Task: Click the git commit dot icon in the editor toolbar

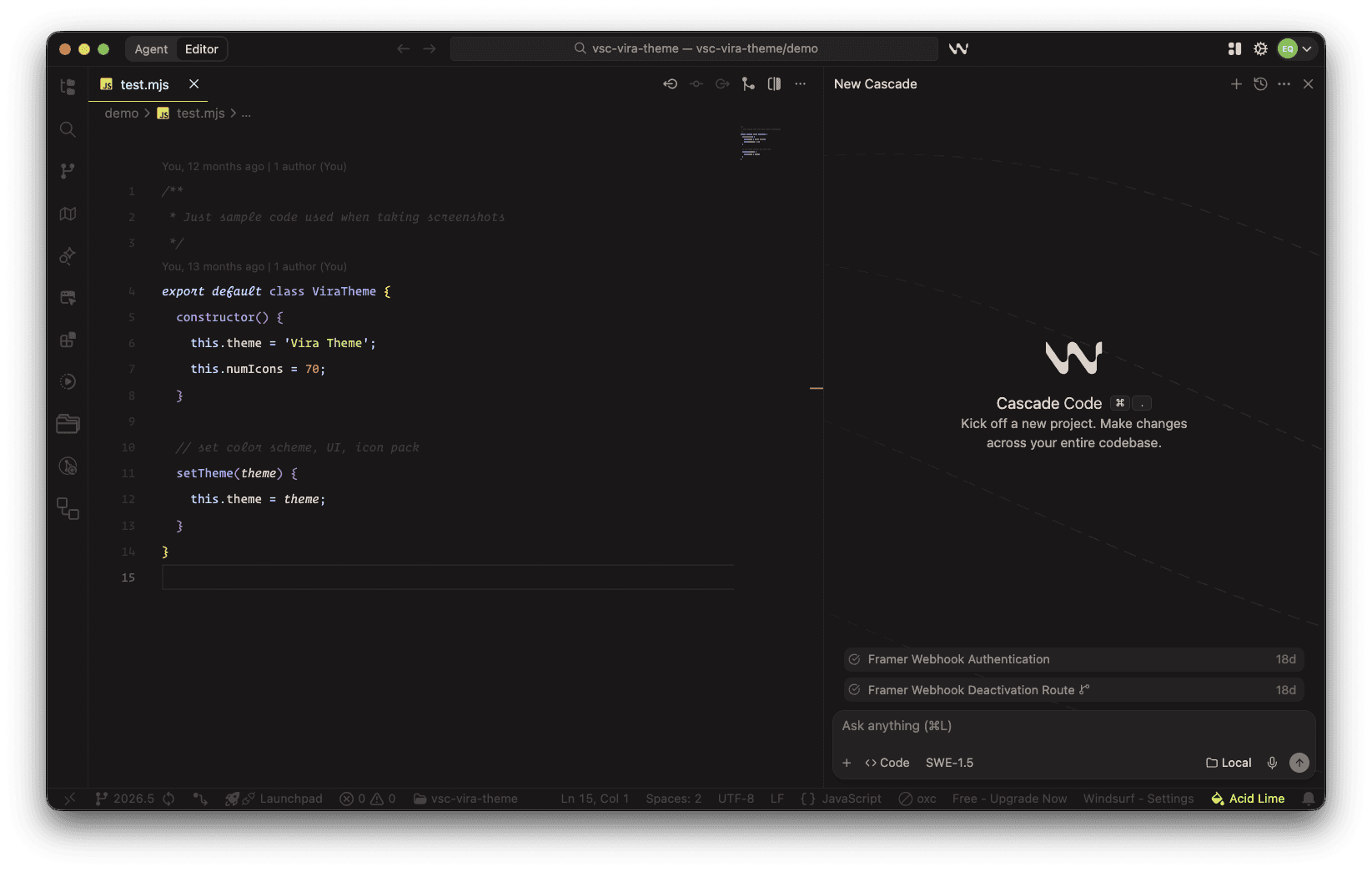Action: pos(696,84)
